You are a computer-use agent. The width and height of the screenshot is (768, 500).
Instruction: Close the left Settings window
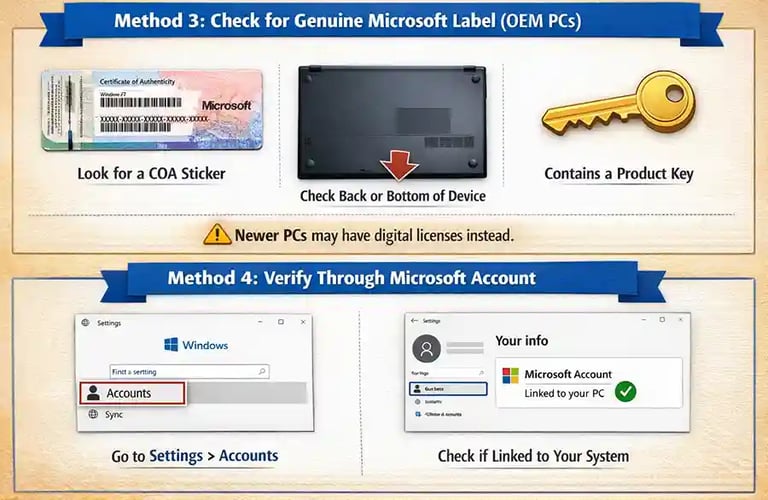(x=303, y=322)
